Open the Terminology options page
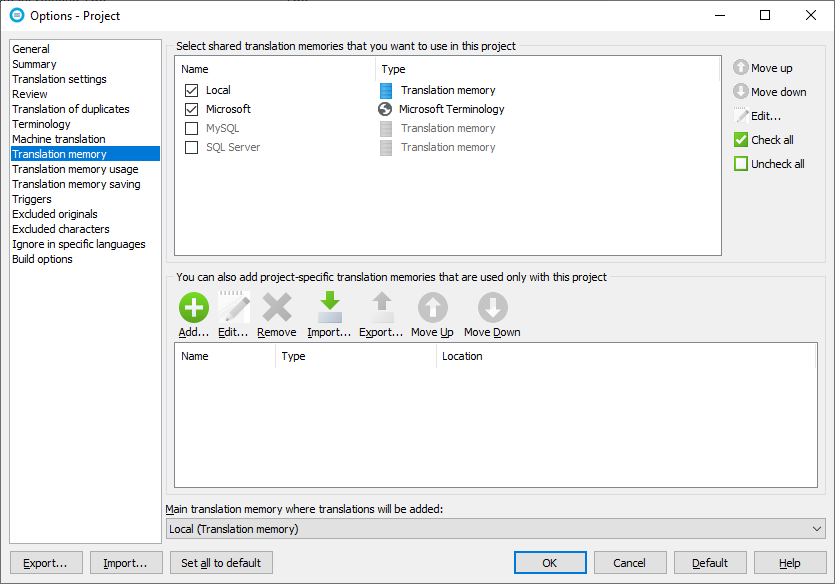 [x=41, y=124]
